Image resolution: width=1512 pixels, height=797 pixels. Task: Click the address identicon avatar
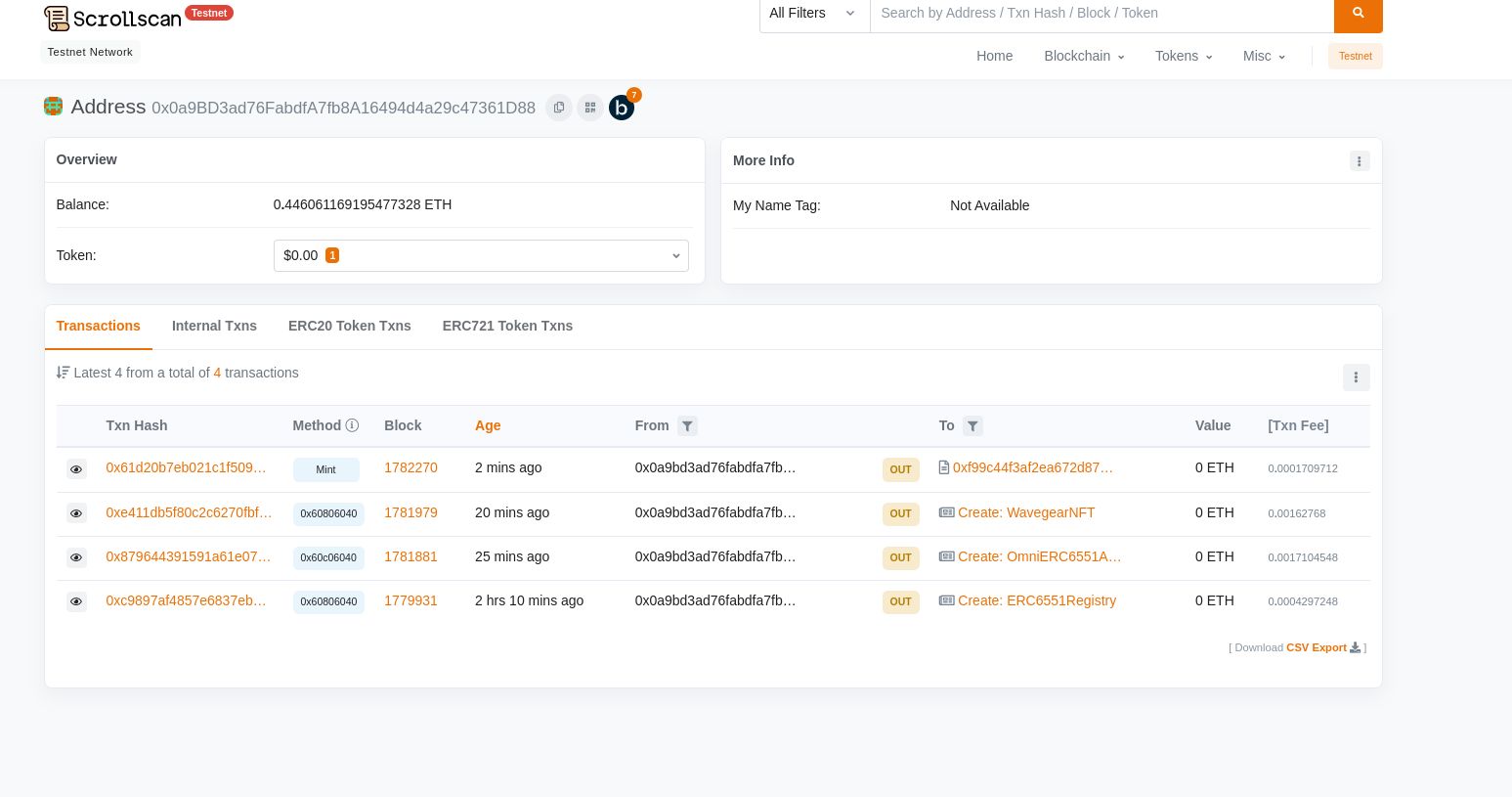coord(54,107)
